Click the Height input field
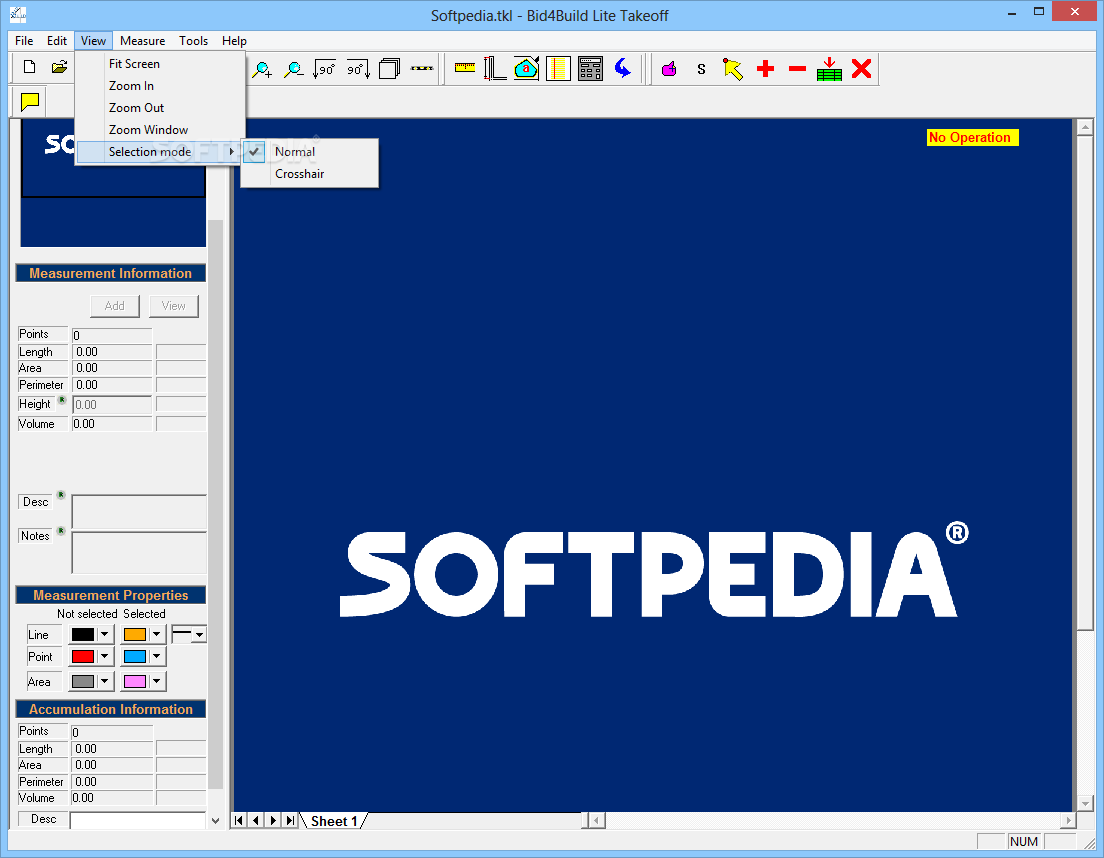The image size is (1104, 858). click(112, 405)
